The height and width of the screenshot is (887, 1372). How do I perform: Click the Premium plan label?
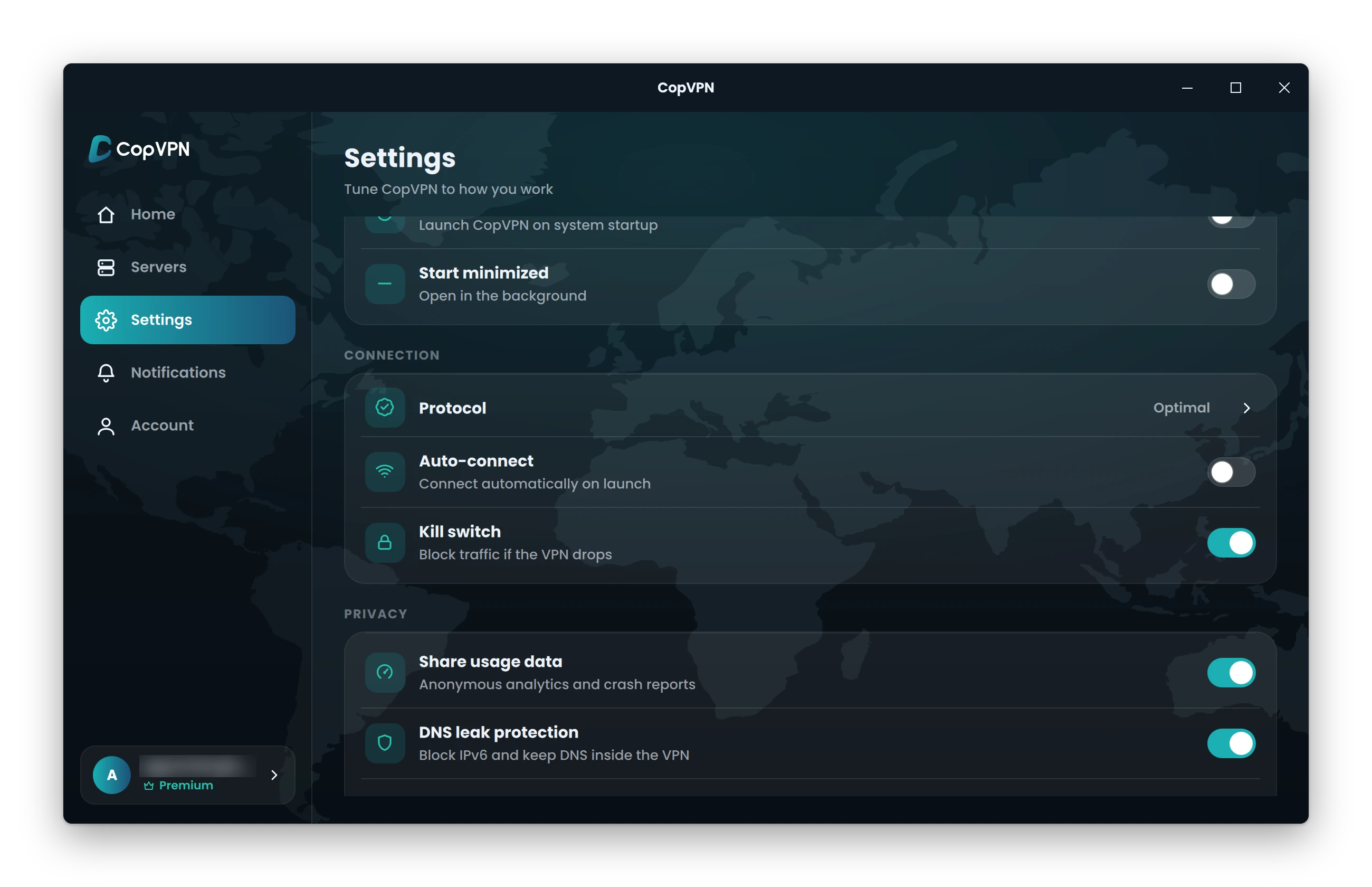(186, 786)
